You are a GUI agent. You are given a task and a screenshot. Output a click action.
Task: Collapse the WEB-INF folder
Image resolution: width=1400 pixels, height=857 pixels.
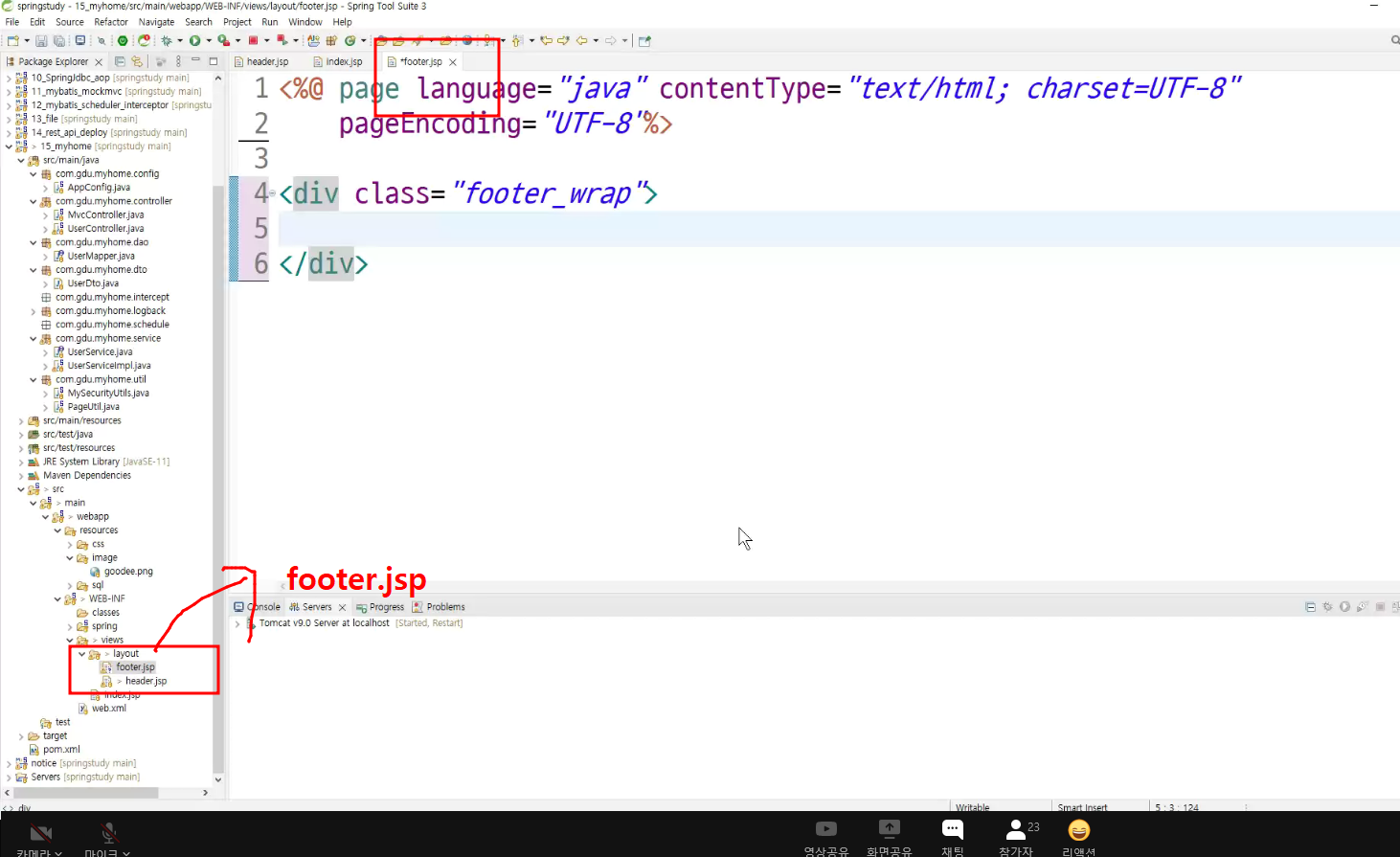[x=57, y=599]
